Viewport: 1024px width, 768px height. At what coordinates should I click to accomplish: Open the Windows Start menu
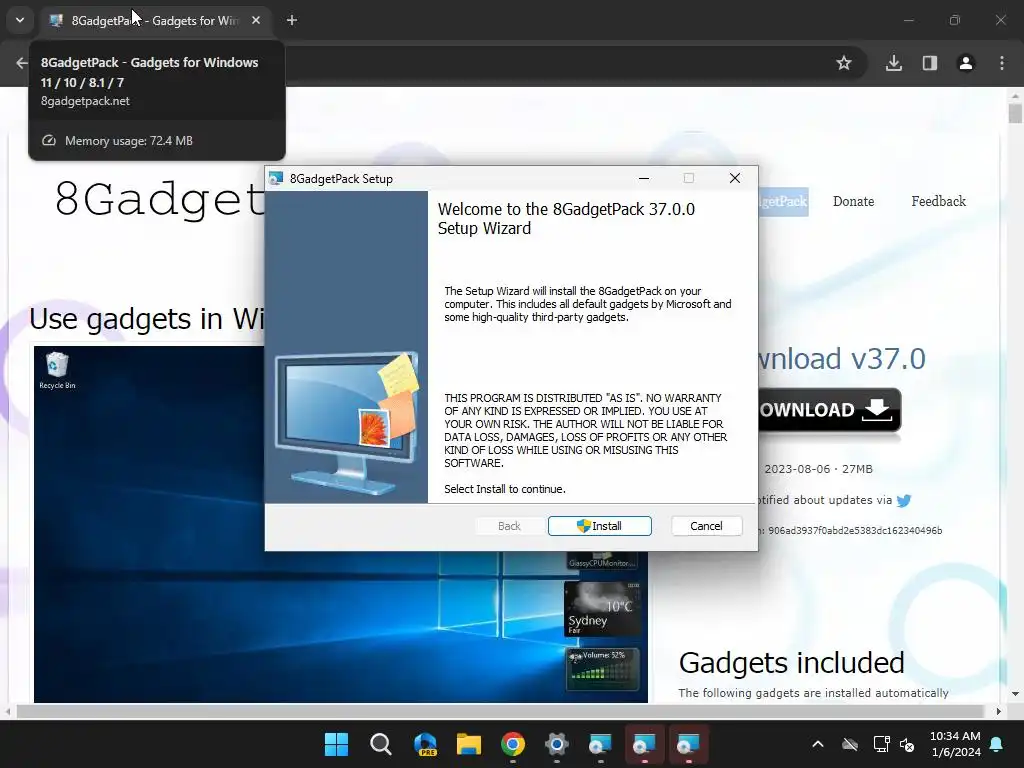tap(336, 744)
